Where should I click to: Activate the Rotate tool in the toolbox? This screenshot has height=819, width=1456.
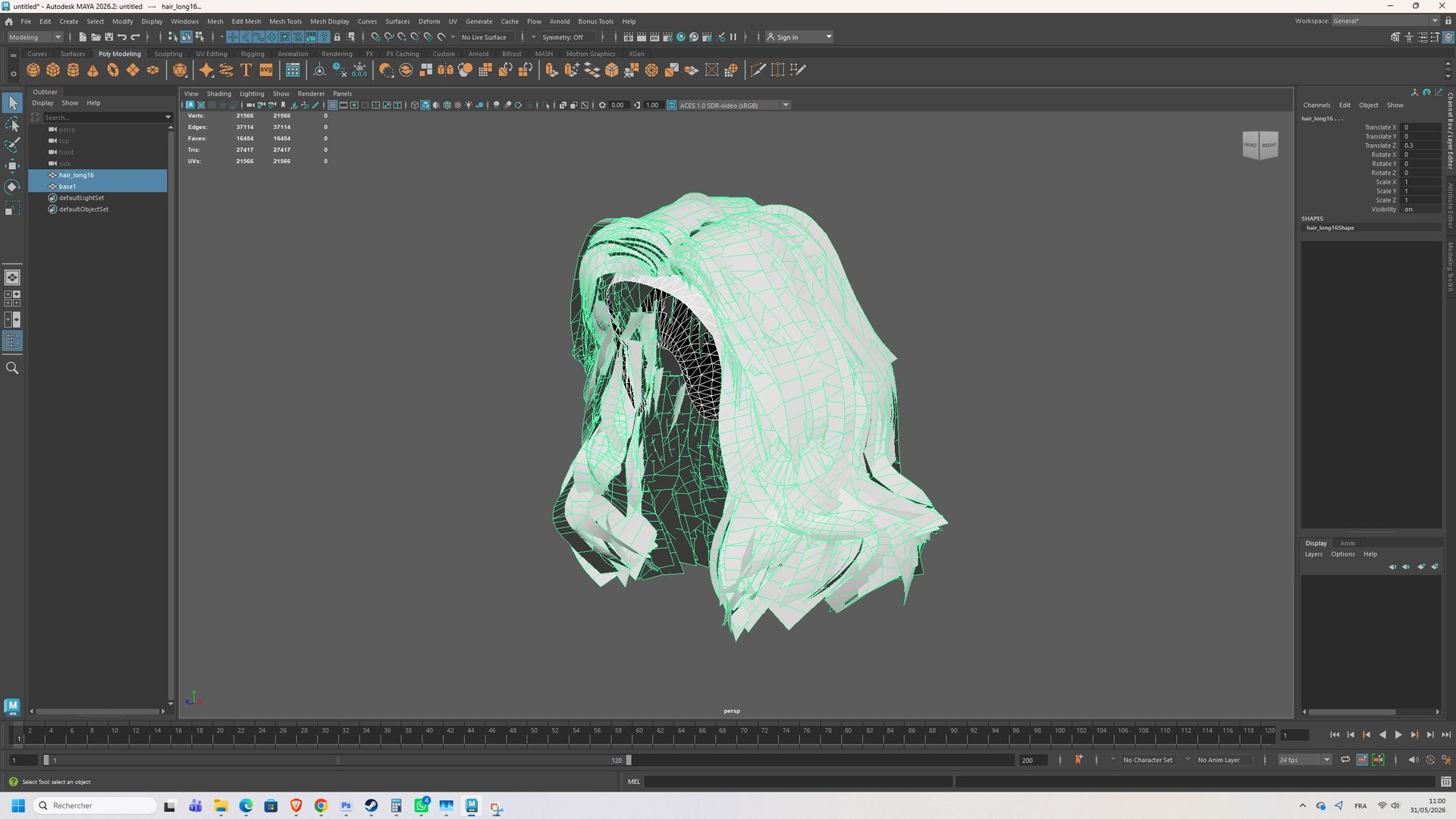tap(12, 187)
